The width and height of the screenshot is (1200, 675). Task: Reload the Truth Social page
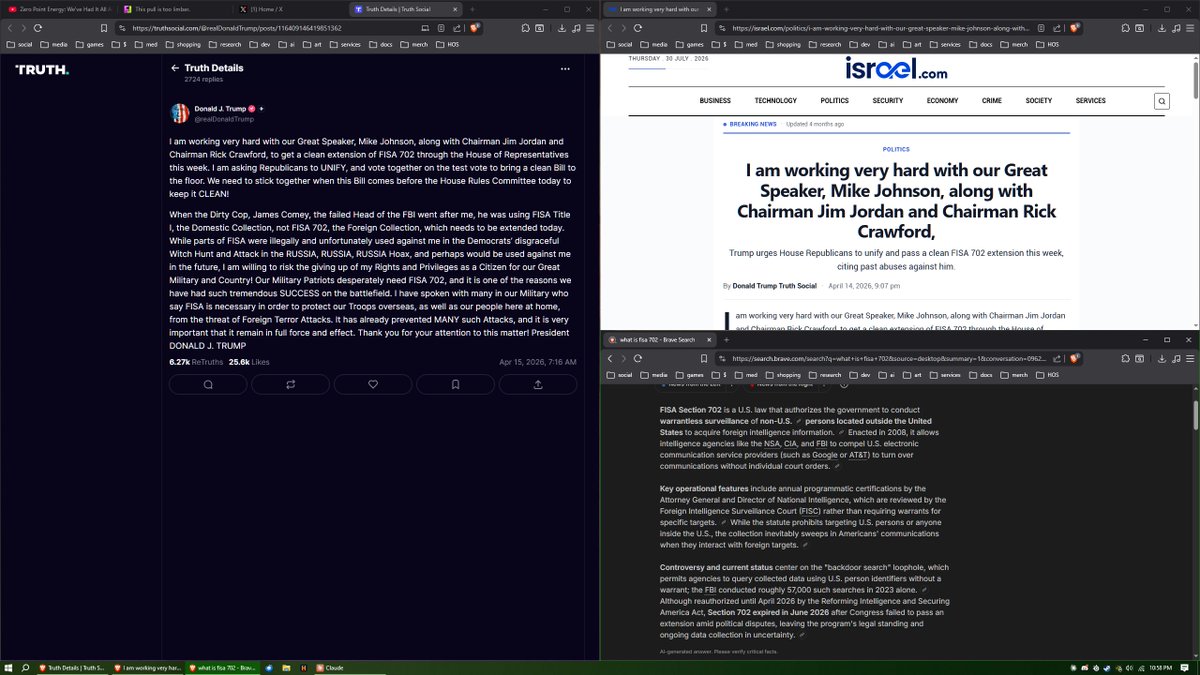click(x=38, y=28)
